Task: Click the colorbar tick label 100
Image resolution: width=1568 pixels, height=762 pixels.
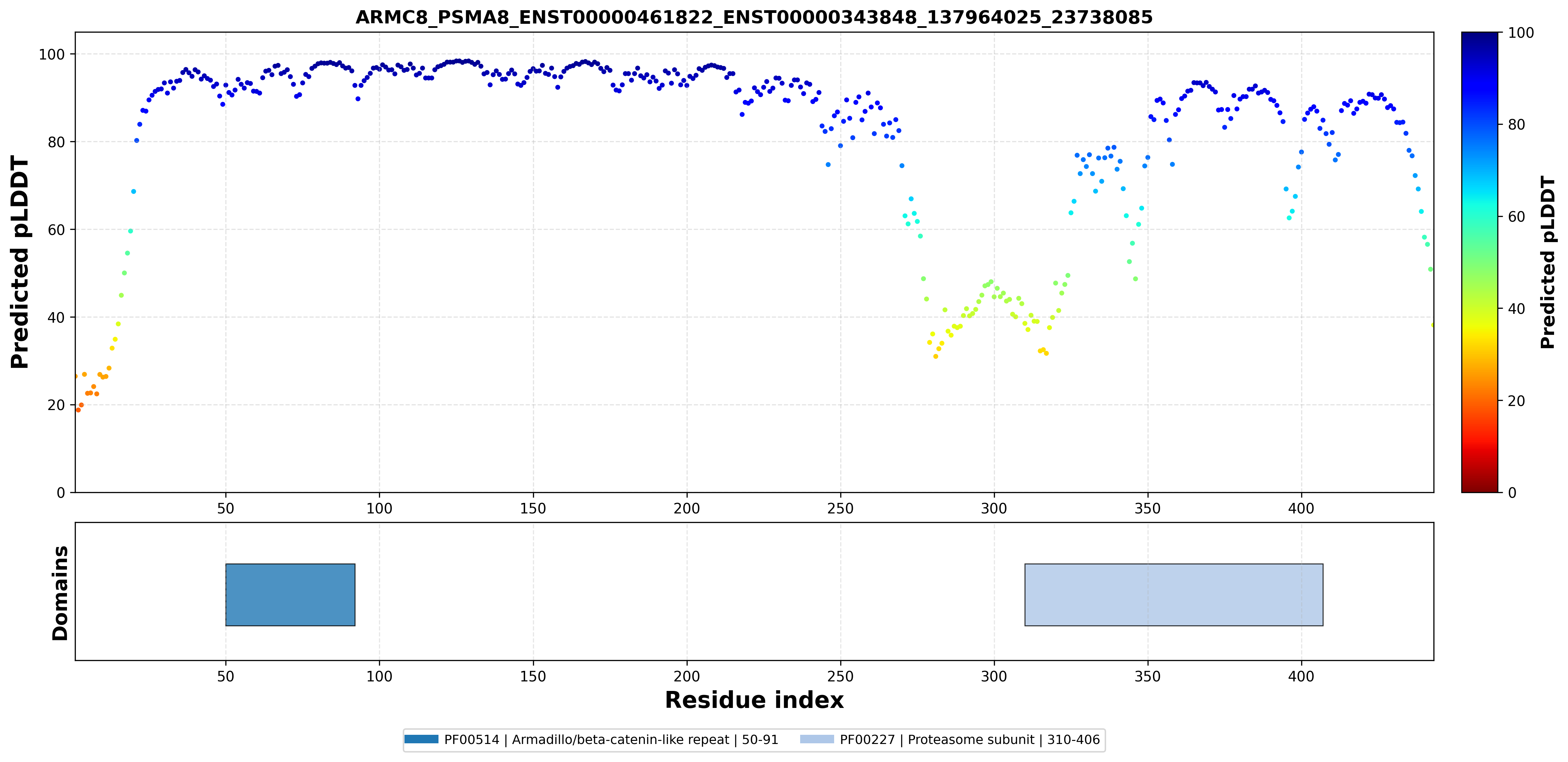Action: coord(1520,33)
